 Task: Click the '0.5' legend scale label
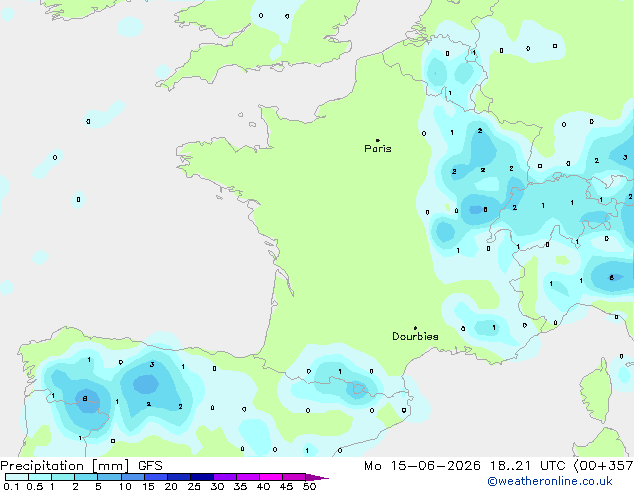point(34,486)
